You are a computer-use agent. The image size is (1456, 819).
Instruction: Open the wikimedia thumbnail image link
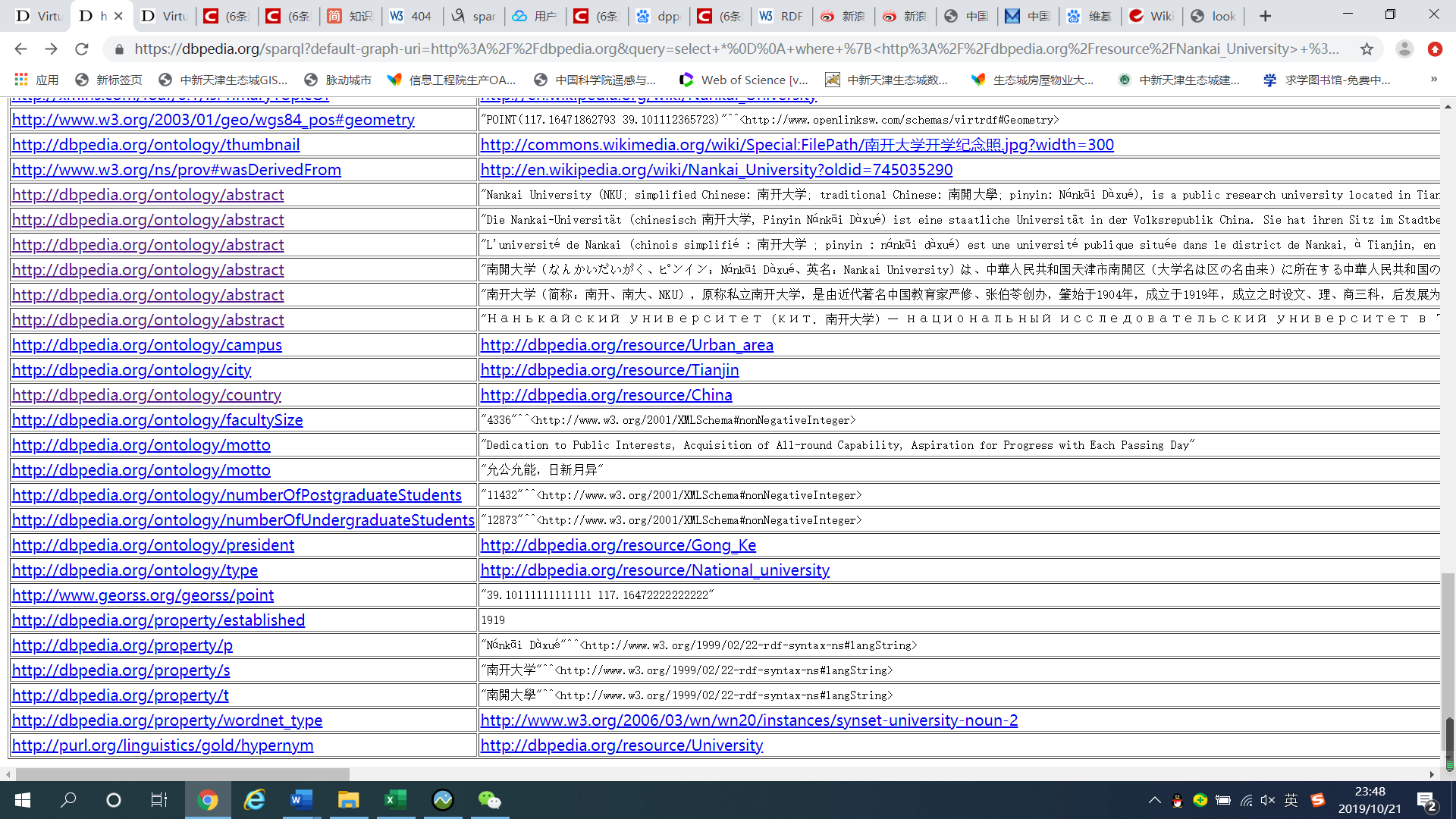pyautogui.click(x=797, y=145)
